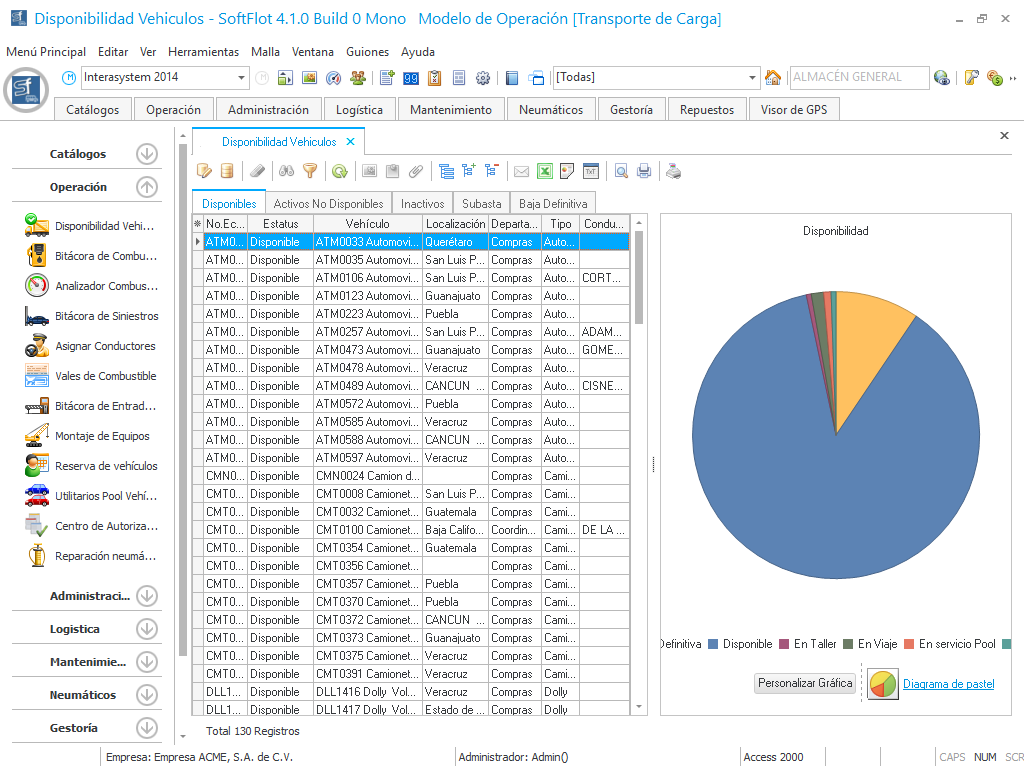Click Utilitarios Pool Vehículos cars icon
The image size is (1024, 768).
click(37, 496)
